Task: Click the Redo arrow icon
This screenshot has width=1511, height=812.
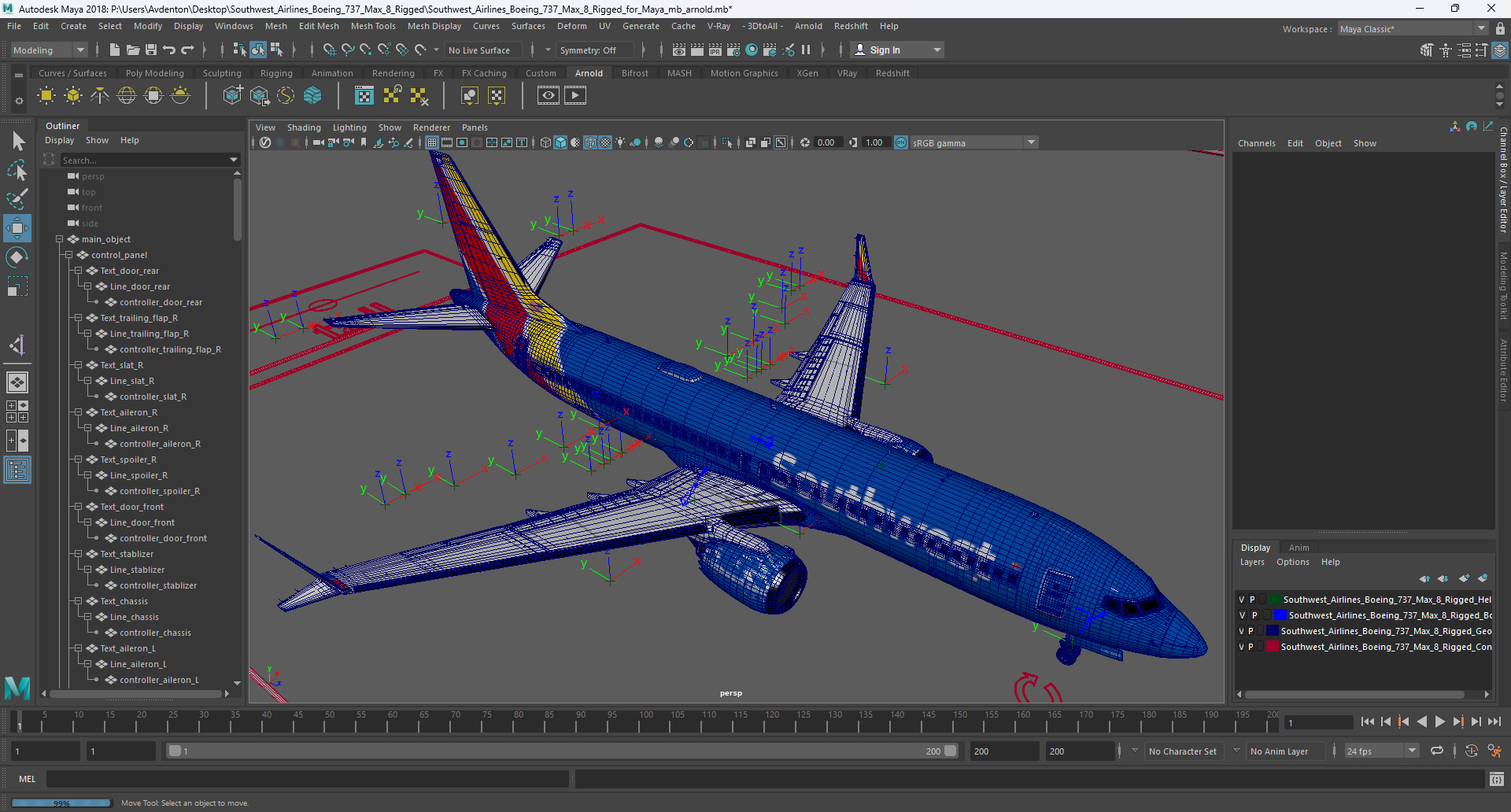Action: 187,50
